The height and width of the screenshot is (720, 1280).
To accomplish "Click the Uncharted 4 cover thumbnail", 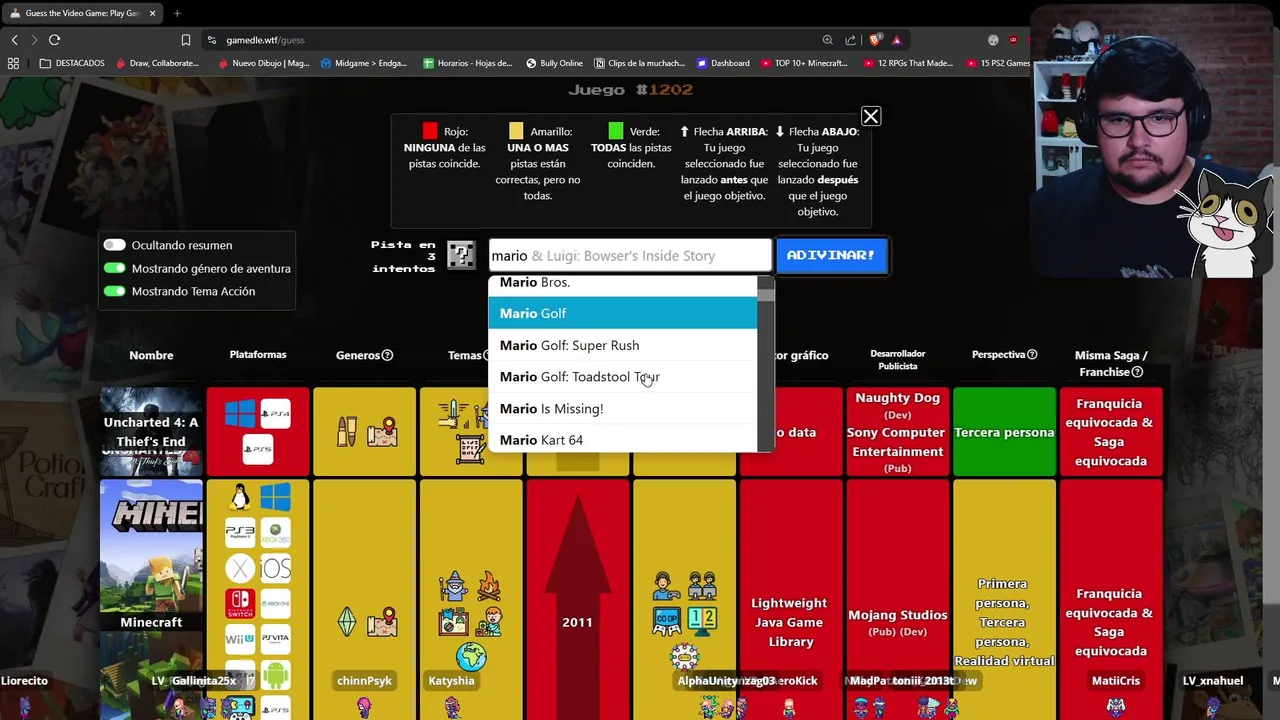I will tap(151, 432).
